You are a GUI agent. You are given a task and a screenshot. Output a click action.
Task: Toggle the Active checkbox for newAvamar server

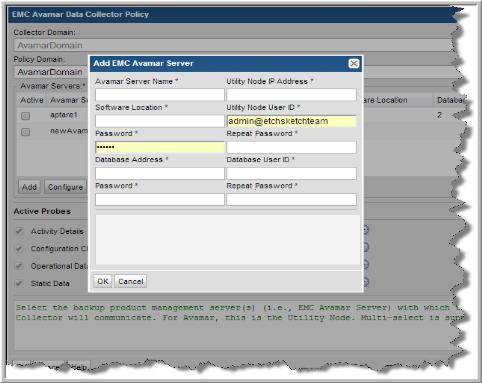click(x=25, y=132)
